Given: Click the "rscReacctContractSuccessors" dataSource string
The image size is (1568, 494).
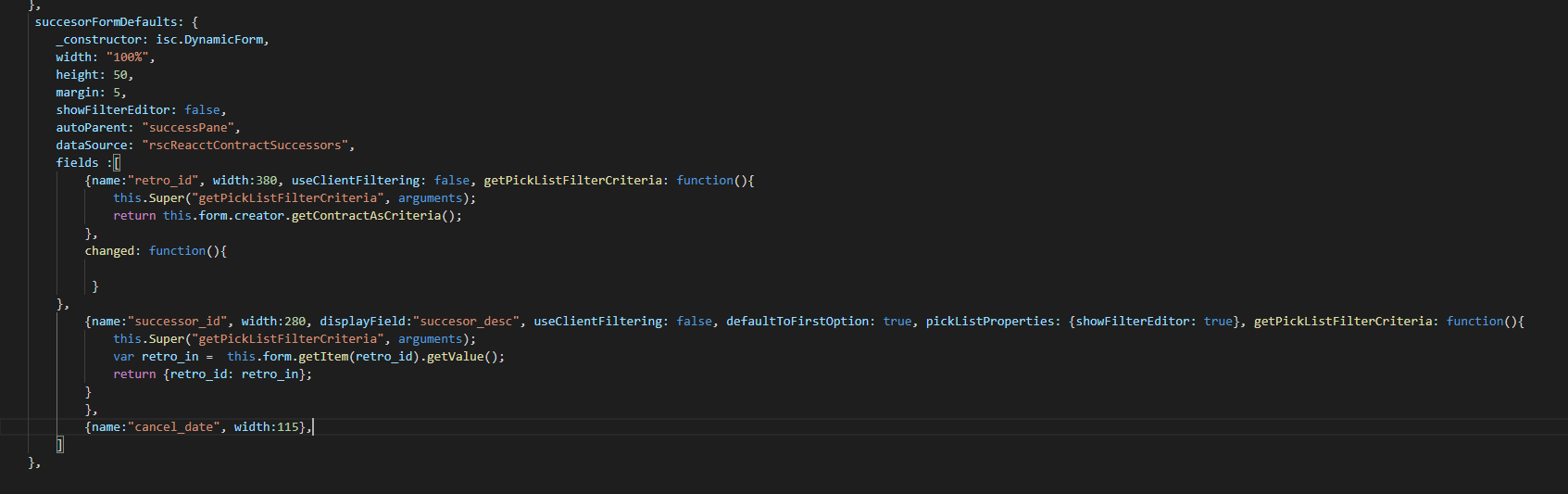Looking at the screenshot, I should pyautogui.click(x=245, y=145).
